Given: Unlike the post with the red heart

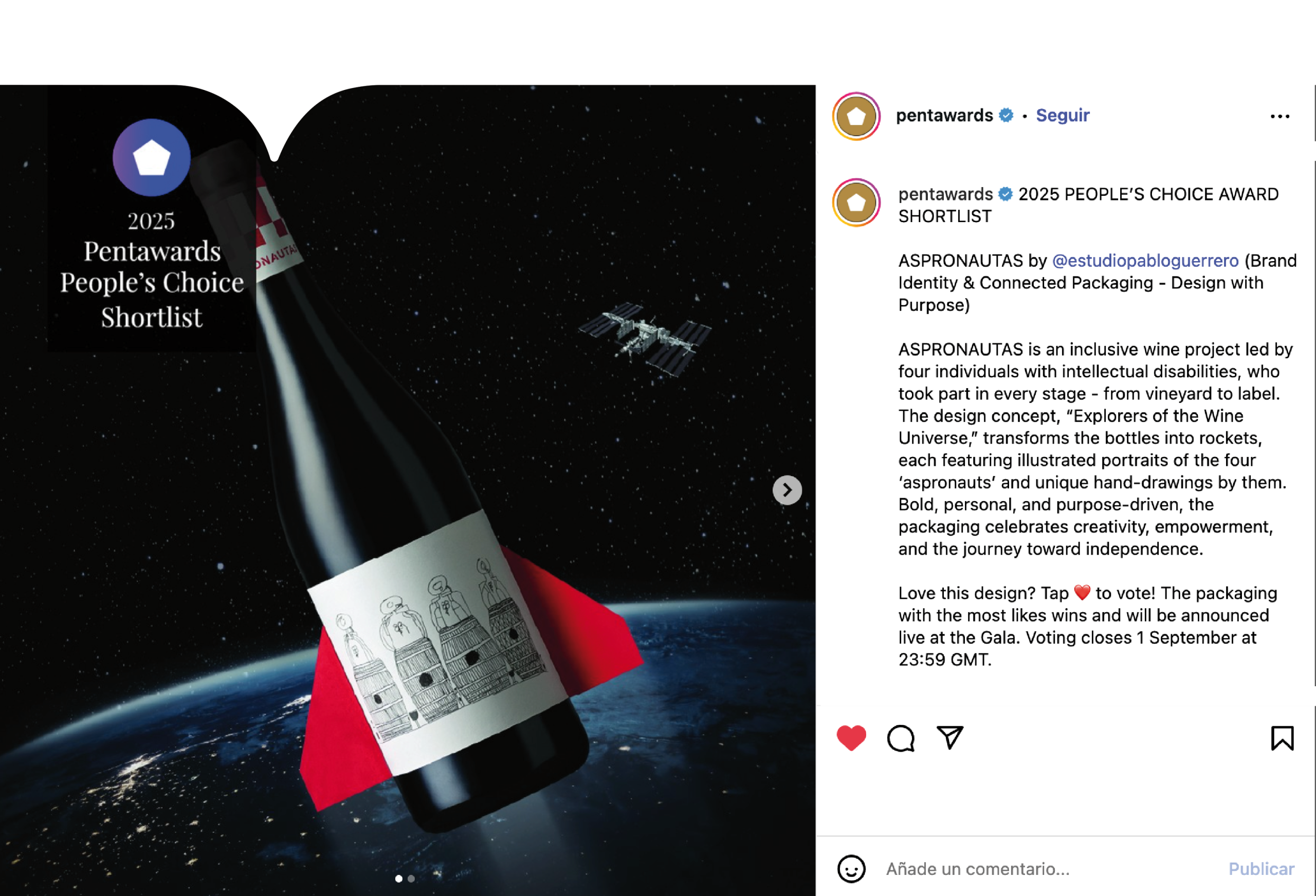Looking at the screenshot, I should pyautogui.click(x=851, y=738).
